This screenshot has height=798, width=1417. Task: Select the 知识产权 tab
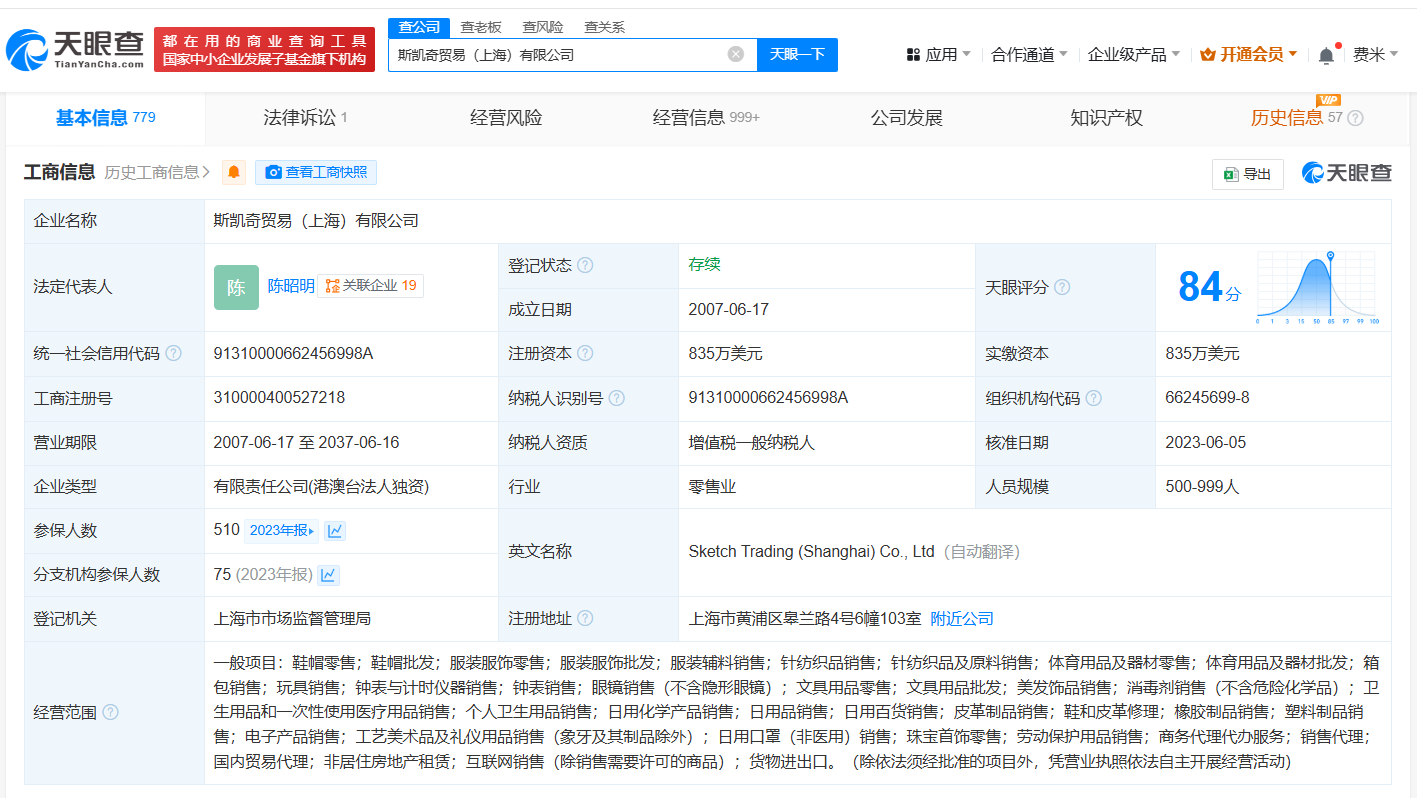tap(1106, 118)
